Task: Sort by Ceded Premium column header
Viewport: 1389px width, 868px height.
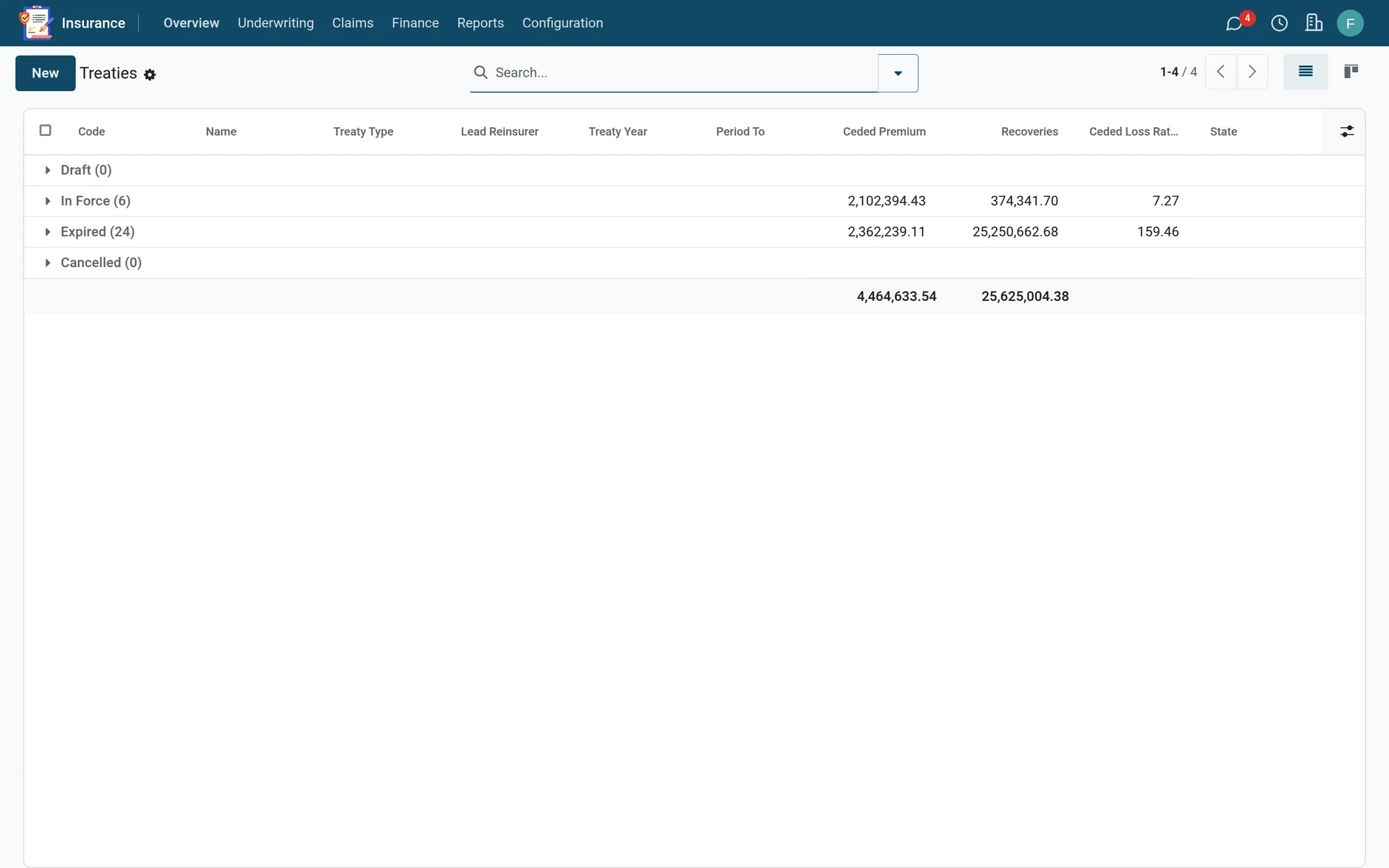Action: click(884, 132)
